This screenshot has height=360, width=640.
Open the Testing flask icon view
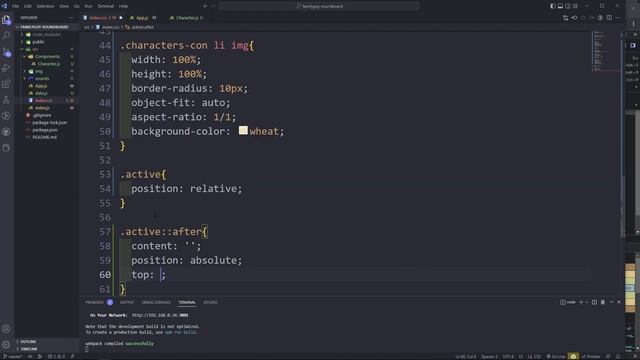pos(6,100)
